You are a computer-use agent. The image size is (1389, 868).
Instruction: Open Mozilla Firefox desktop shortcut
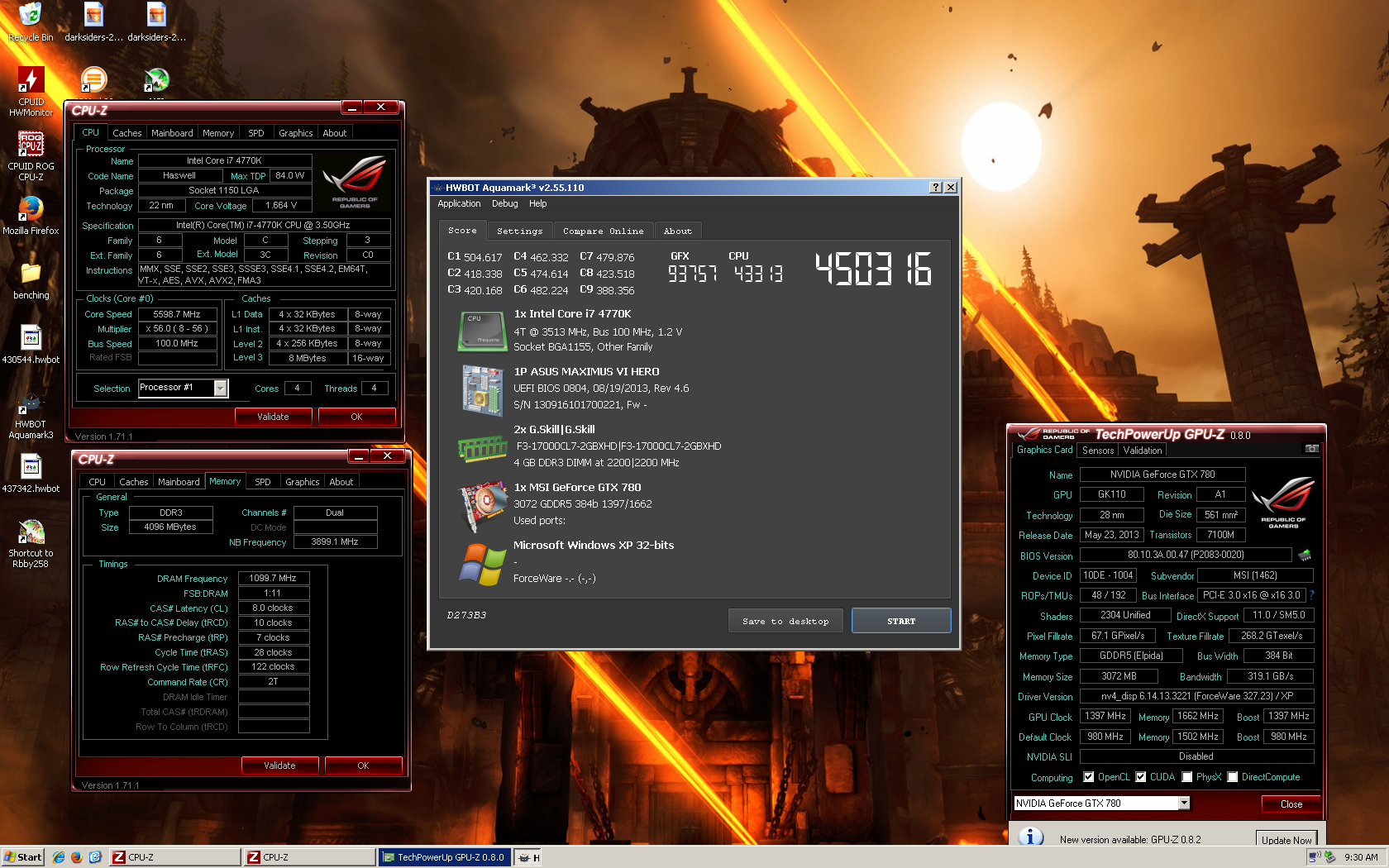31,216
